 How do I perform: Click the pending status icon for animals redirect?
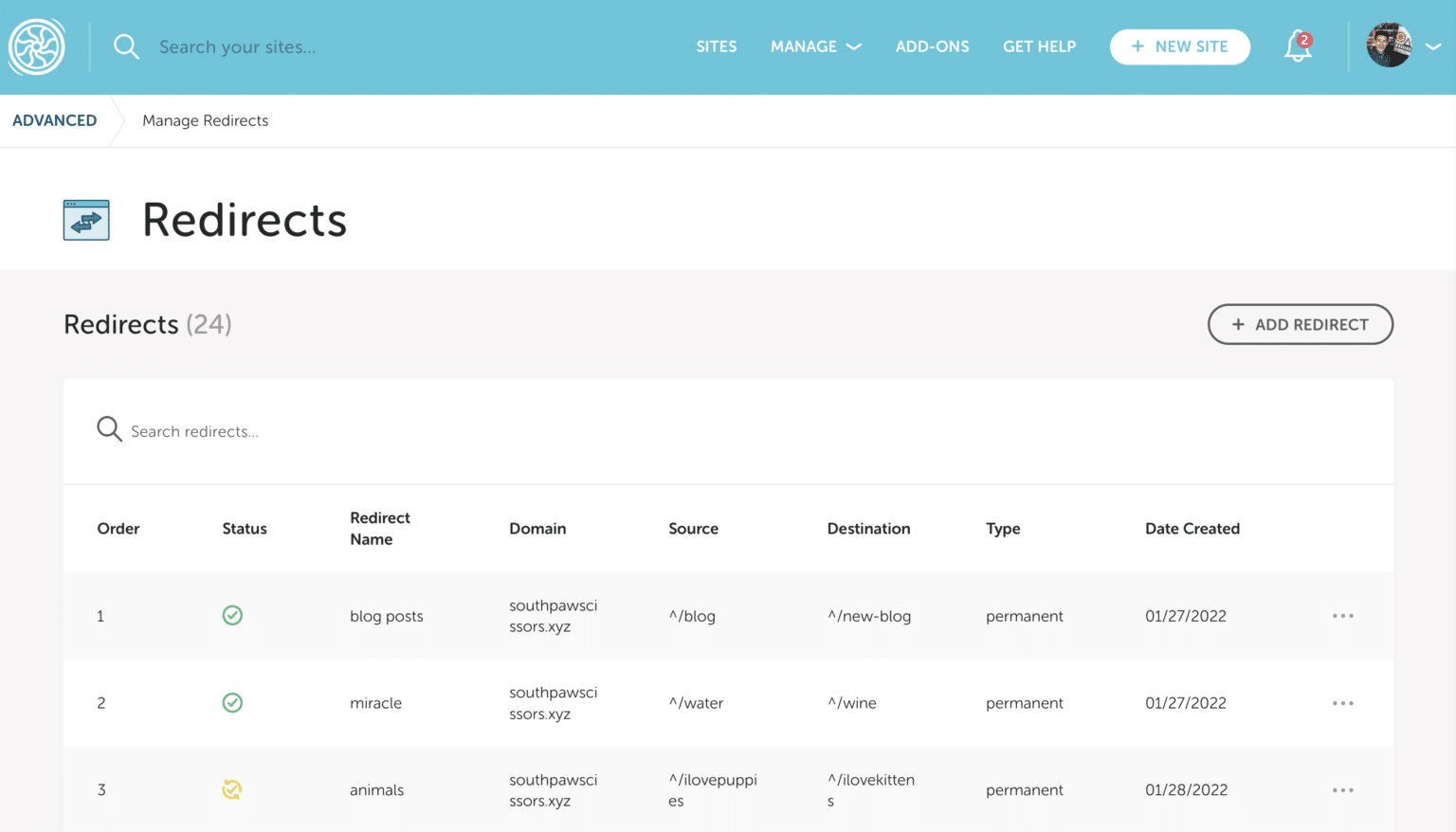pyautogui.click(x=232, y=789)
